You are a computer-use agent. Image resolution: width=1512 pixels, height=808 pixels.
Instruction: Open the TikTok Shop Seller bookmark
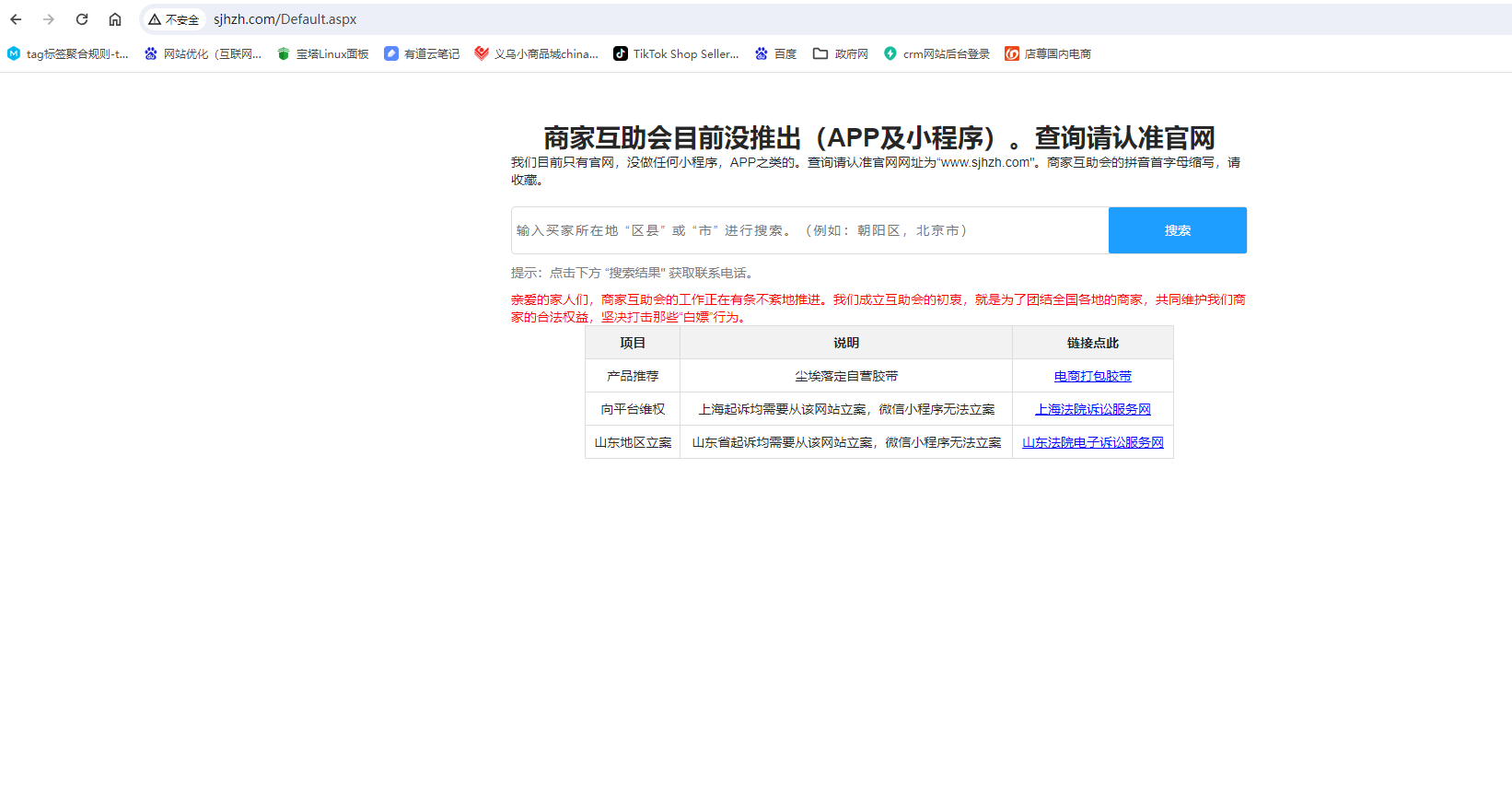click(x=676, y=53)
